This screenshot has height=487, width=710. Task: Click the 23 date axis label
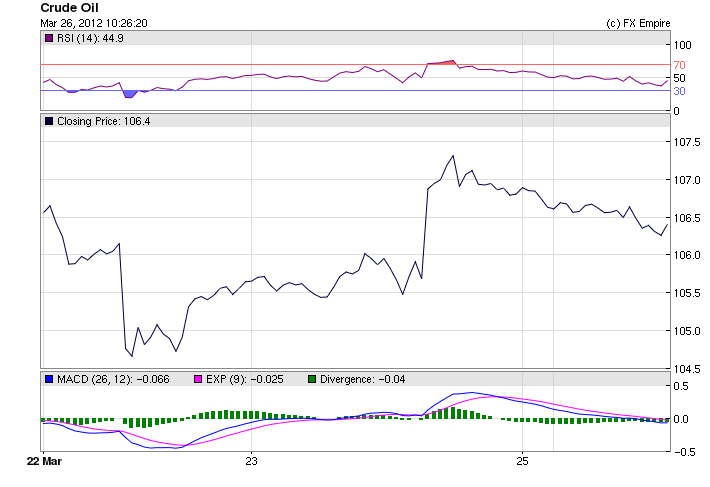[251, 461]
